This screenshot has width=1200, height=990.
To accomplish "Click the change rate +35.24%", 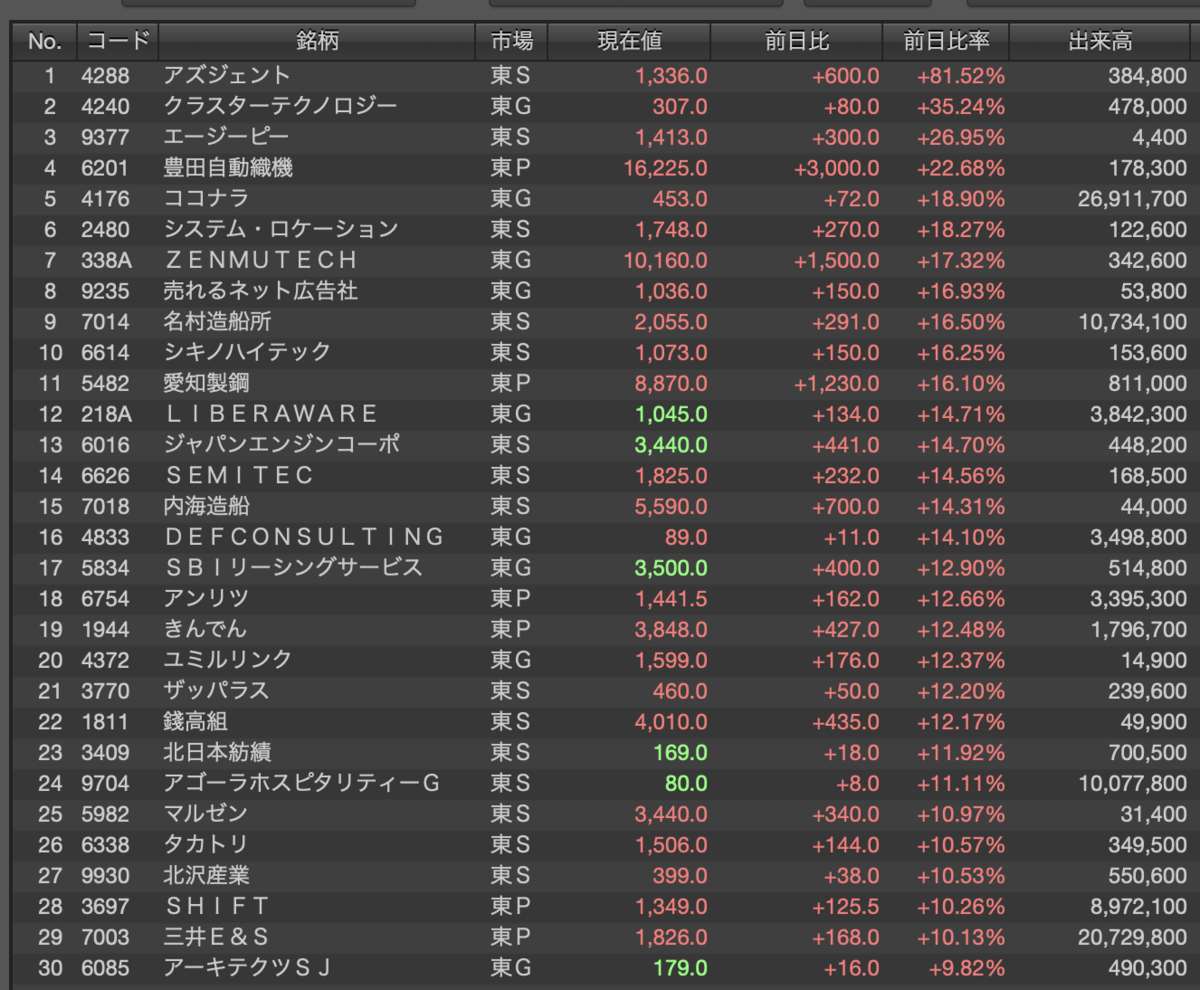I will (961, 106).
